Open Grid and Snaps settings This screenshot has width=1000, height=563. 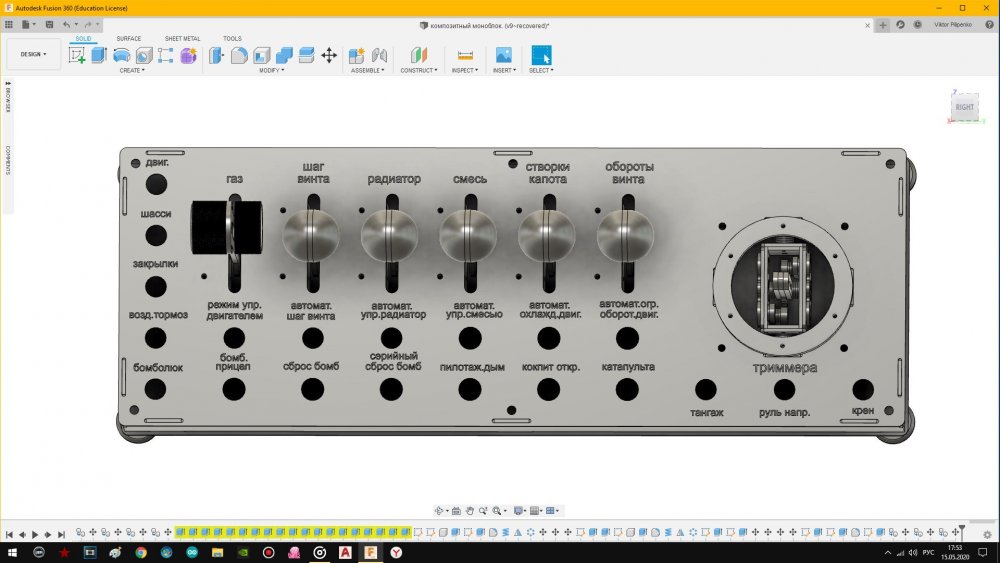pyautogui.click(x=536, y=511)
